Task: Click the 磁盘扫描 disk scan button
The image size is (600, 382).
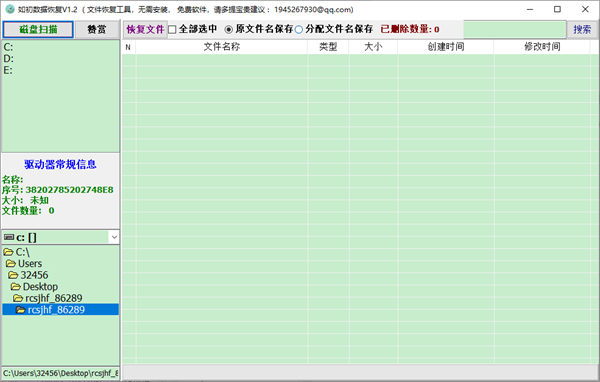Action: click(38, 29)
